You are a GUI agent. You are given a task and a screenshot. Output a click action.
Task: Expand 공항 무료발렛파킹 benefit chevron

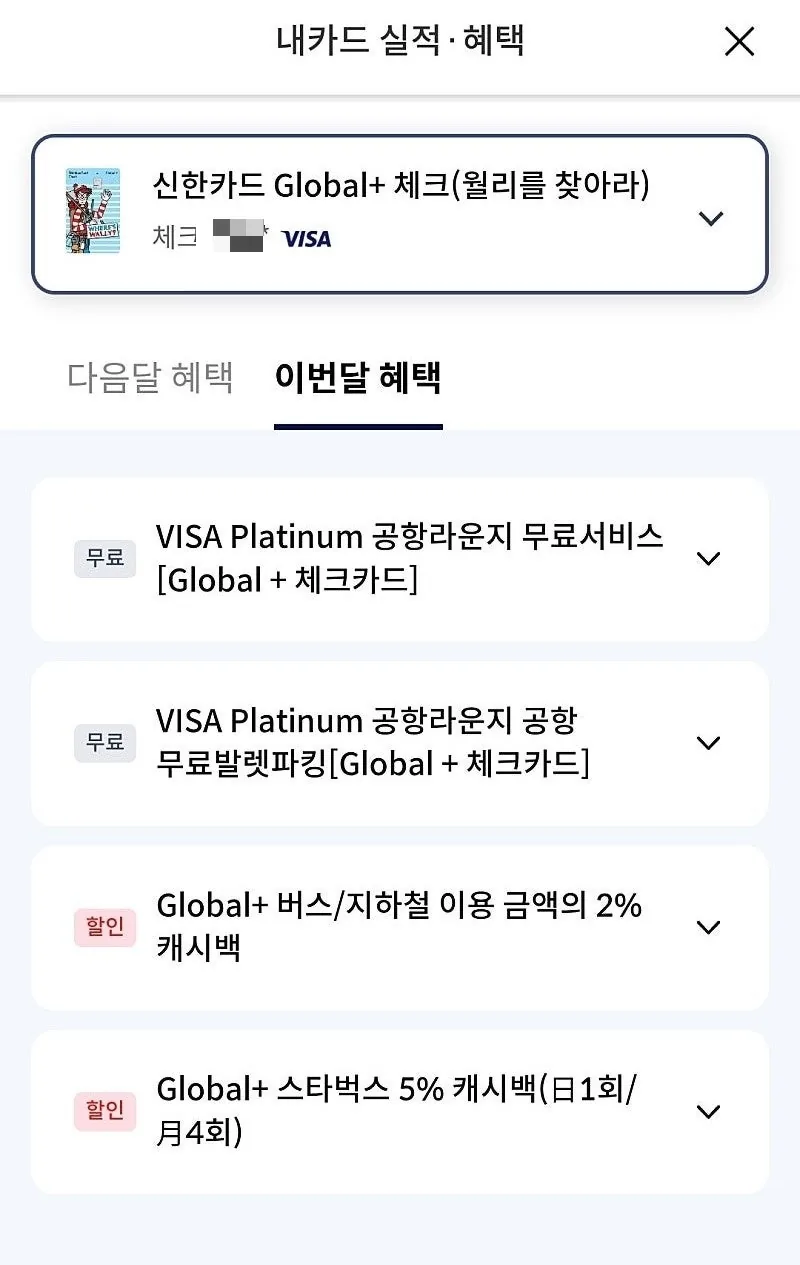708,743
